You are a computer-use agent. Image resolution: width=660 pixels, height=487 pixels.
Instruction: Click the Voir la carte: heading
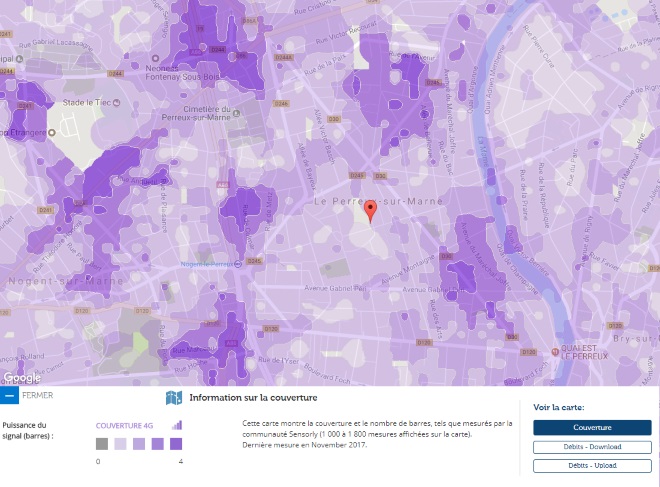559,407
